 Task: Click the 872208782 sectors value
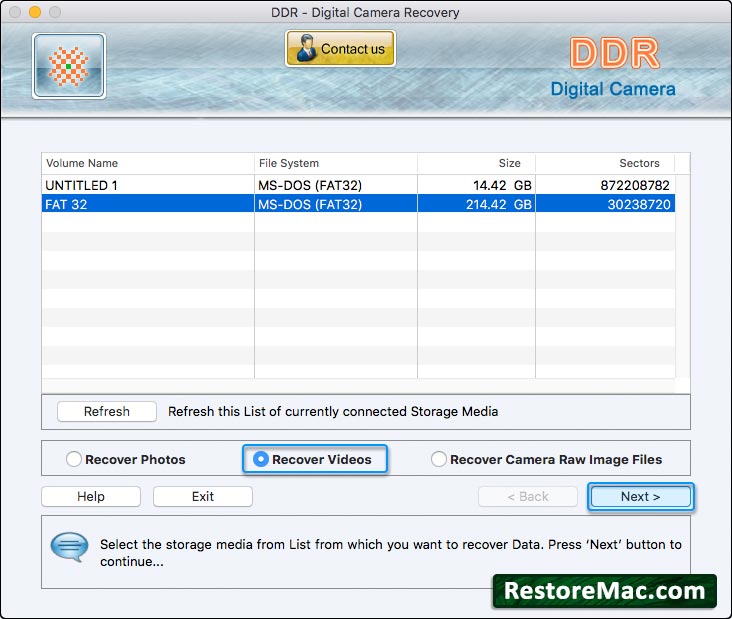click(x=635, y=185)
